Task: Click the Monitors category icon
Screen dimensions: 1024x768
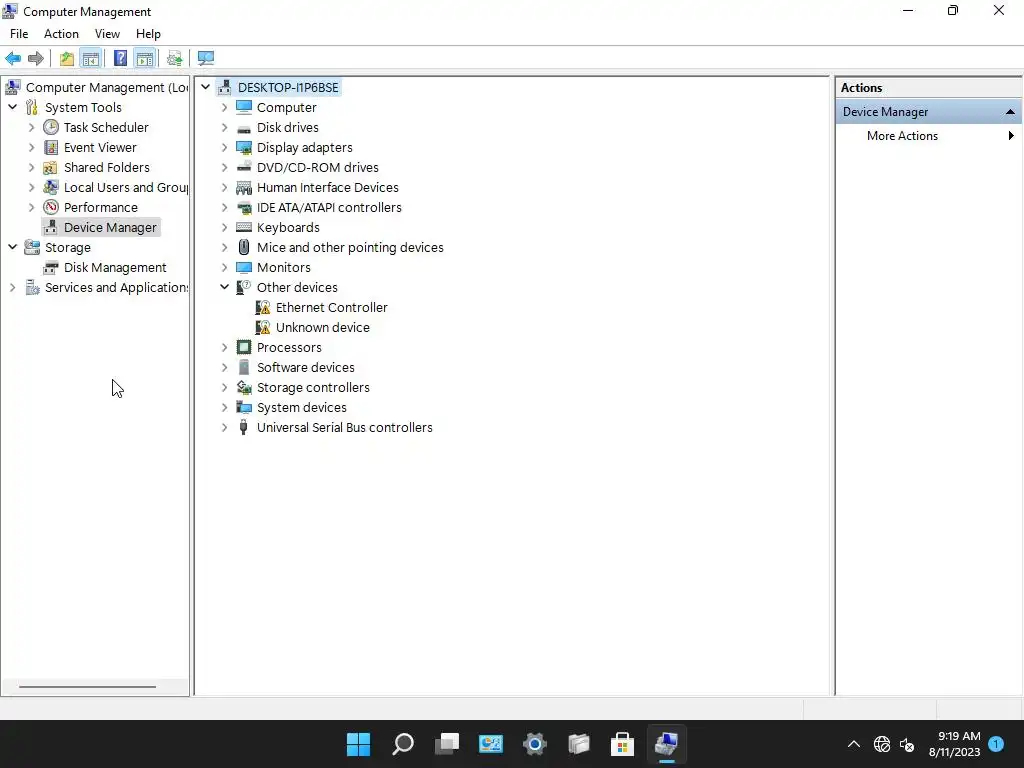Action: (244, 268)
